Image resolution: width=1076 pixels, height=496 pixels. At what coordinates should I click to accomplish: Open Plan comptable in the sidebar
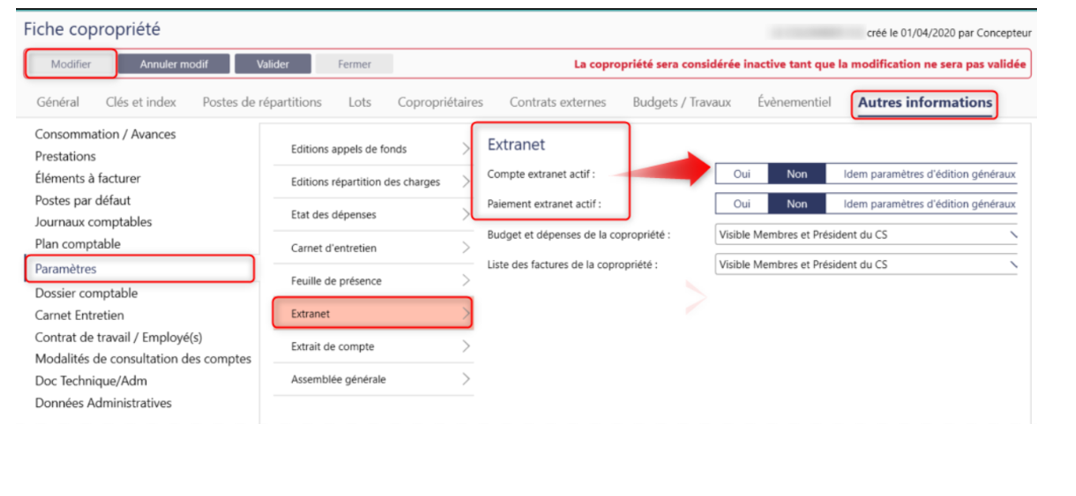(78, 244)
